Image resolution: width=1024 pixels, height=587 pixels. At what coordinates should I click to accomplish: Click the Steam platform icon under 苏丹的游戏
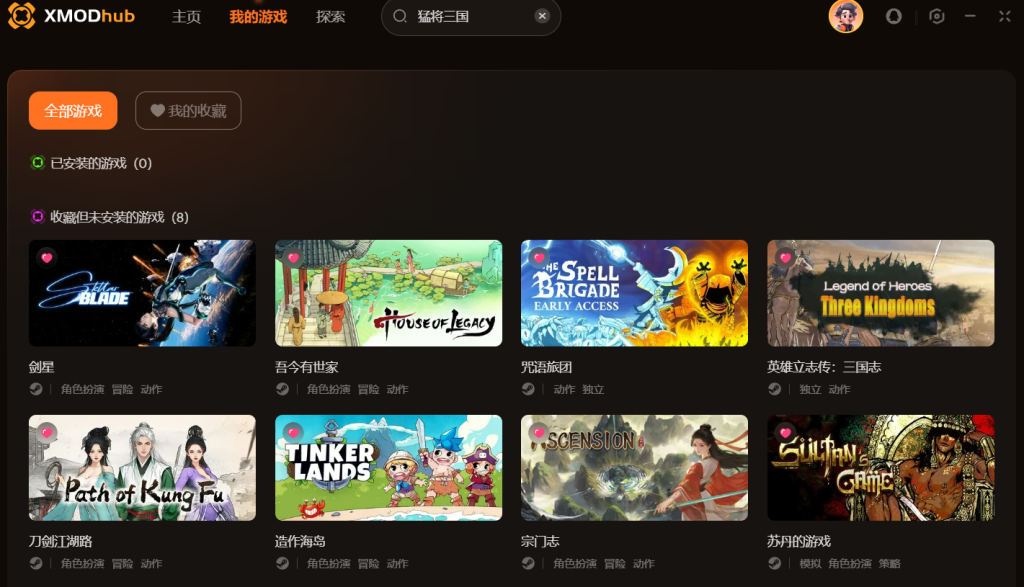click(x=775, y=563)
